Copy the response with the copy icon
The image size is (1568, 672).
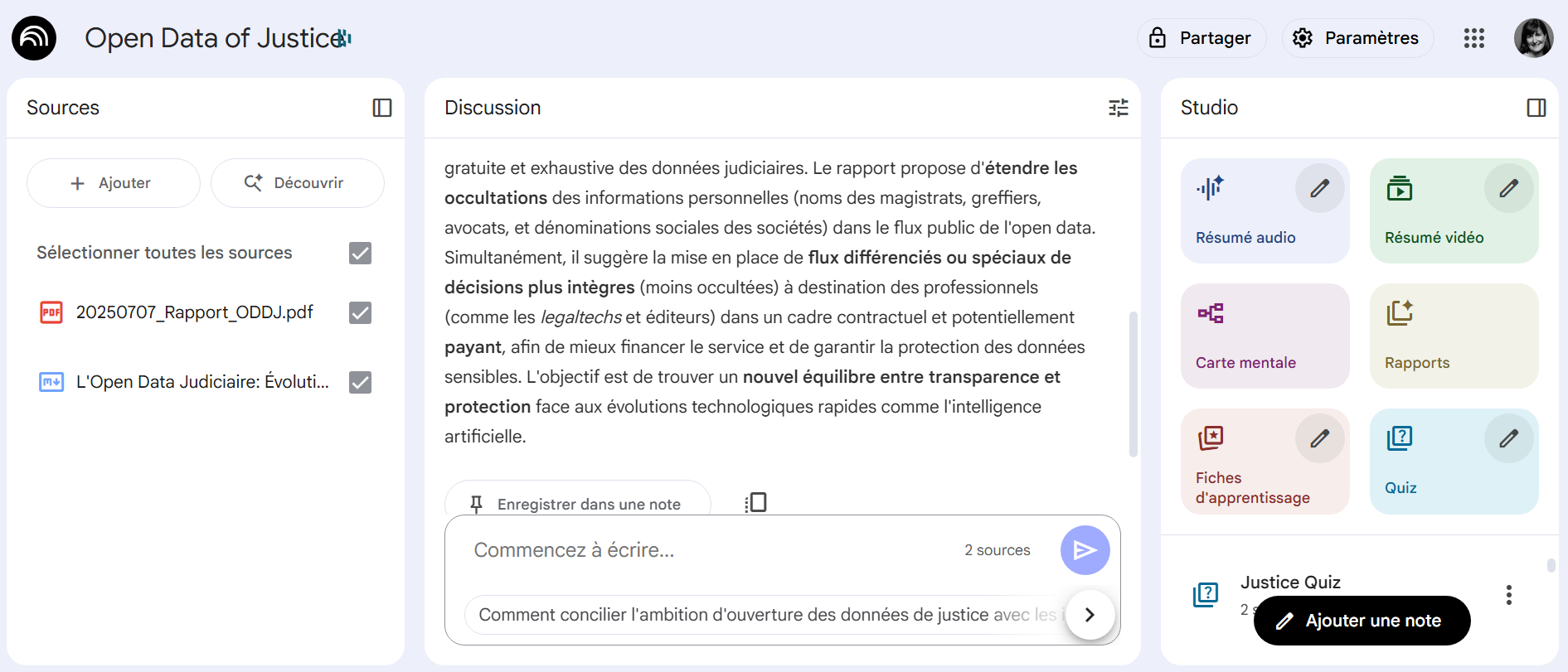[755, 503]
